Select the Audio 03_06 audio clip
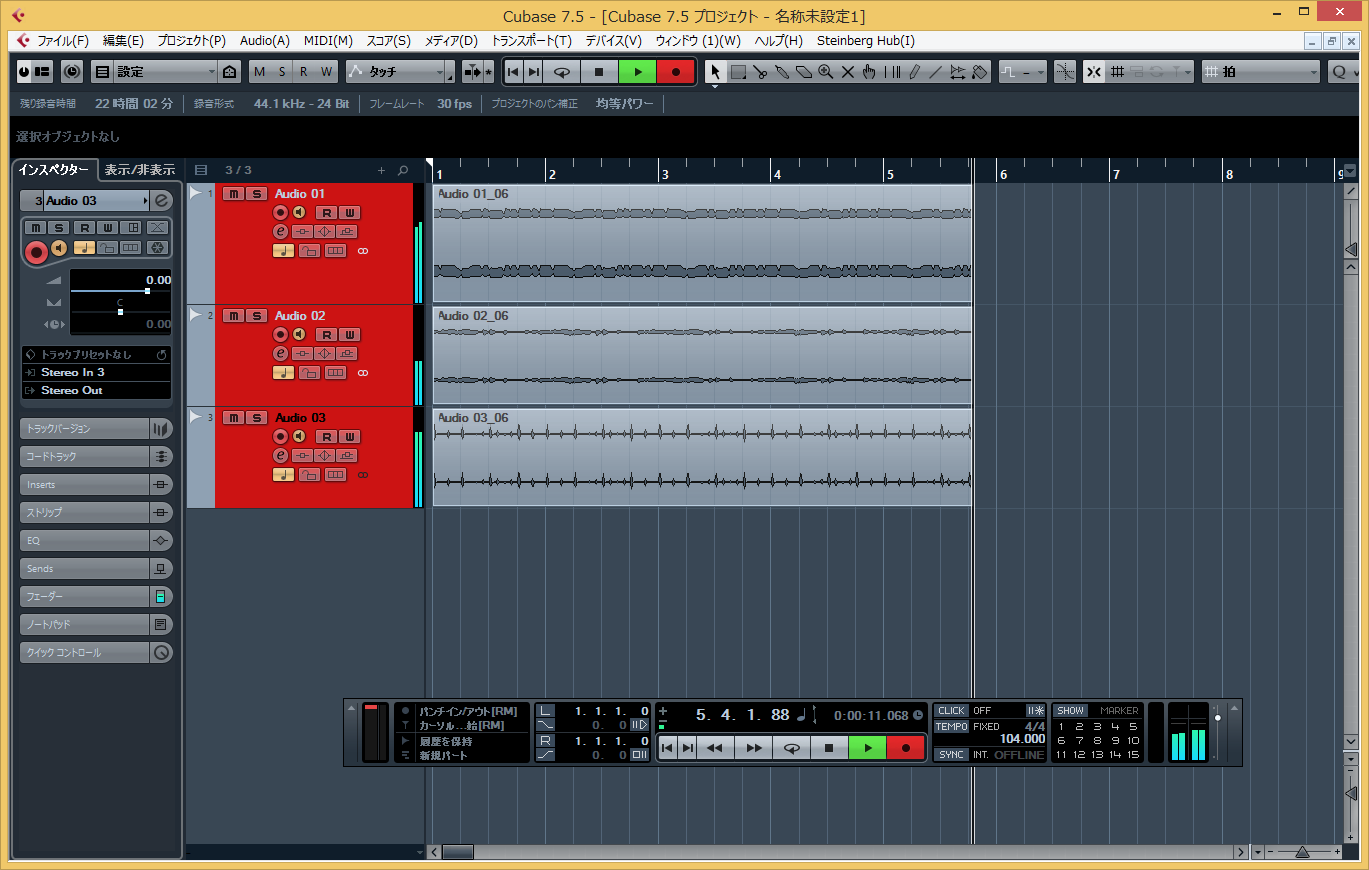This screenshot has height=870, width=1369. point(702,456)
